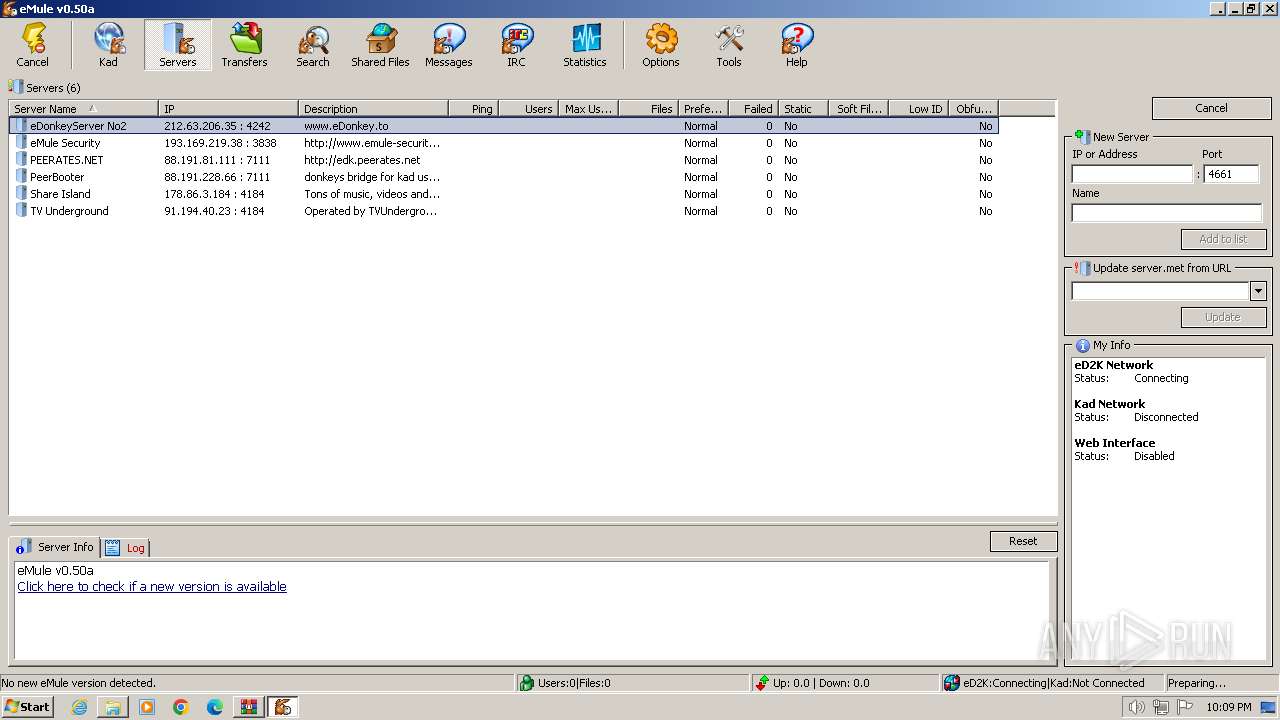The image size is (1280, 720).
Task: Click the check new version link
Action: 152,587
